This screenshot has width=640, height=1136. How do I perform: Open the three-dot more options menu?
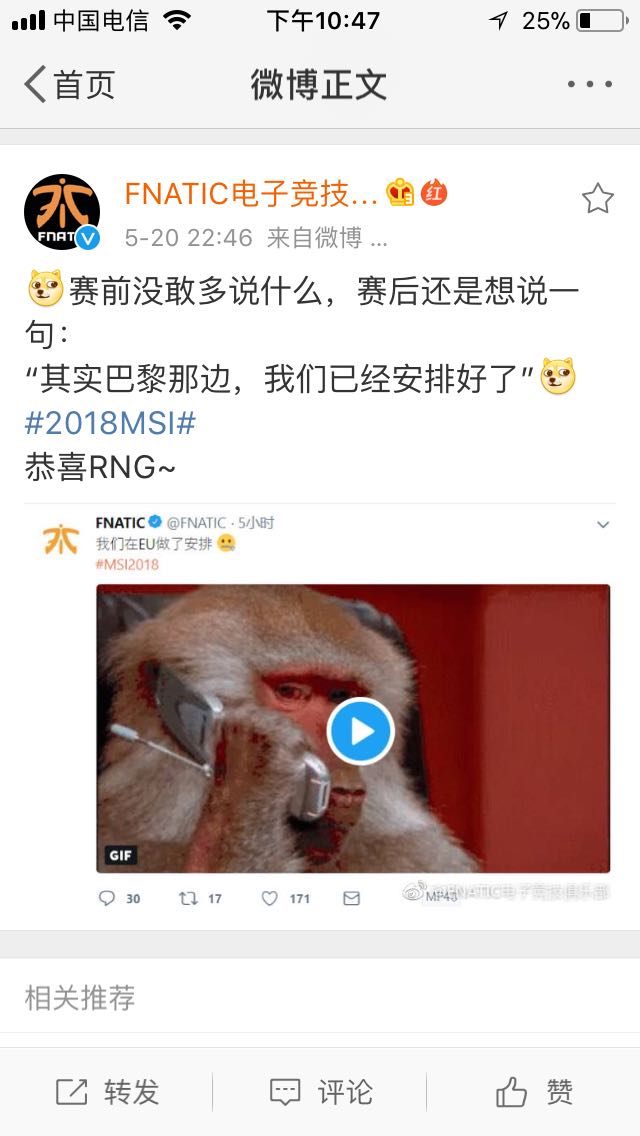pyautogui.click(x=589, y=84)
